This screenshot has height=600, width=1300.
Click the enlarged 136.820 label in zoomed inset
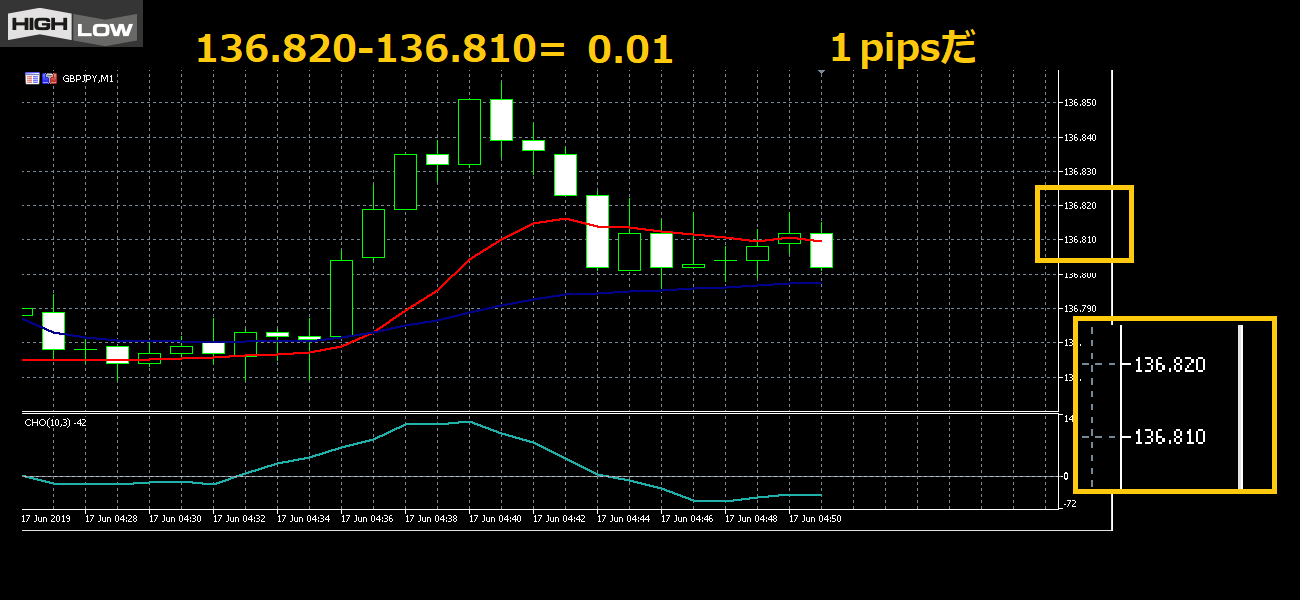[1169, 365]
